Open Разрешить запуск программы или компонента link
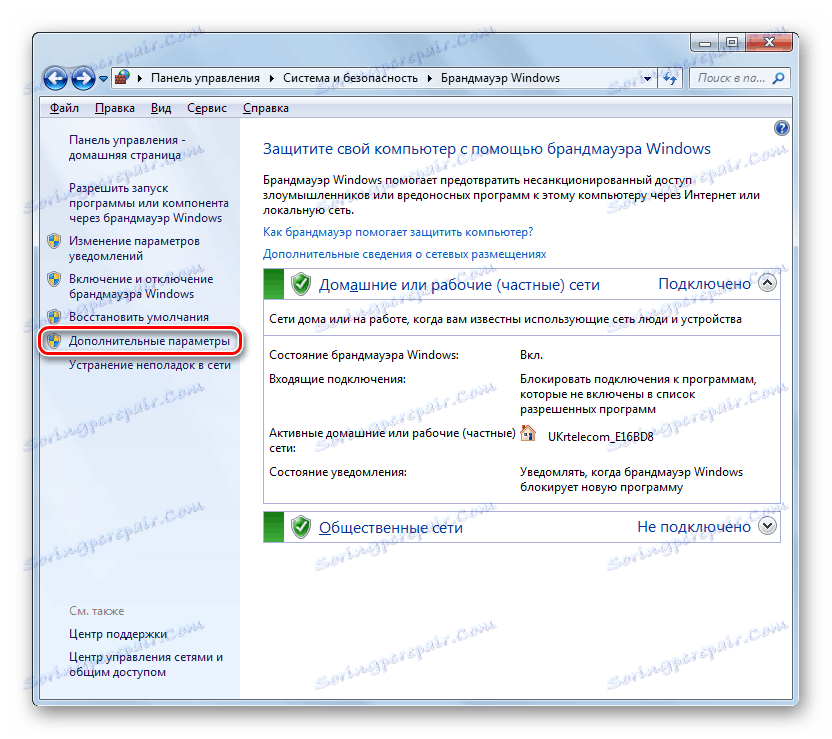The width and height of the screenshot is (832, 739). pyautogui.click(x=149, y=203)
